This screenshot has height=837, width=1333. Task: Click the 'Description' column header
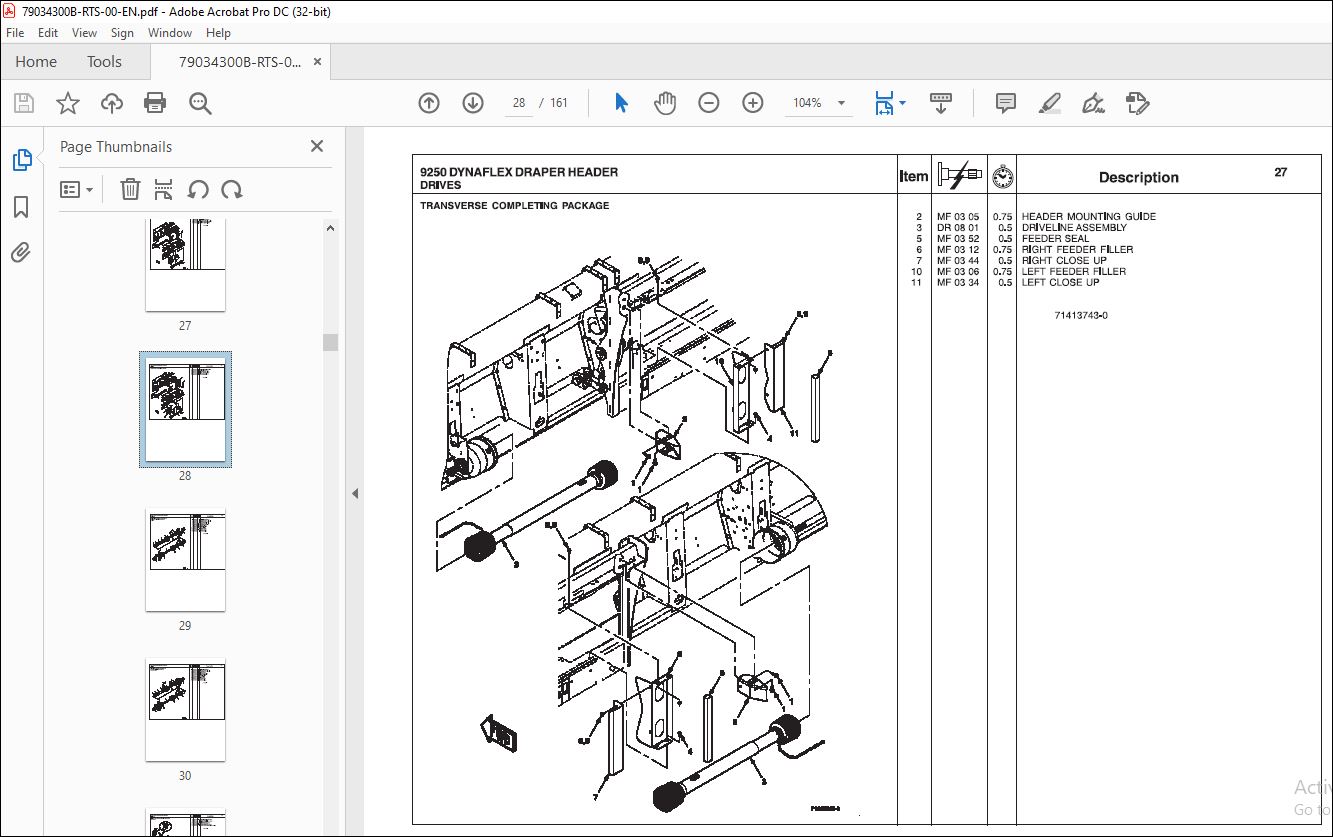coord(1138,177)
